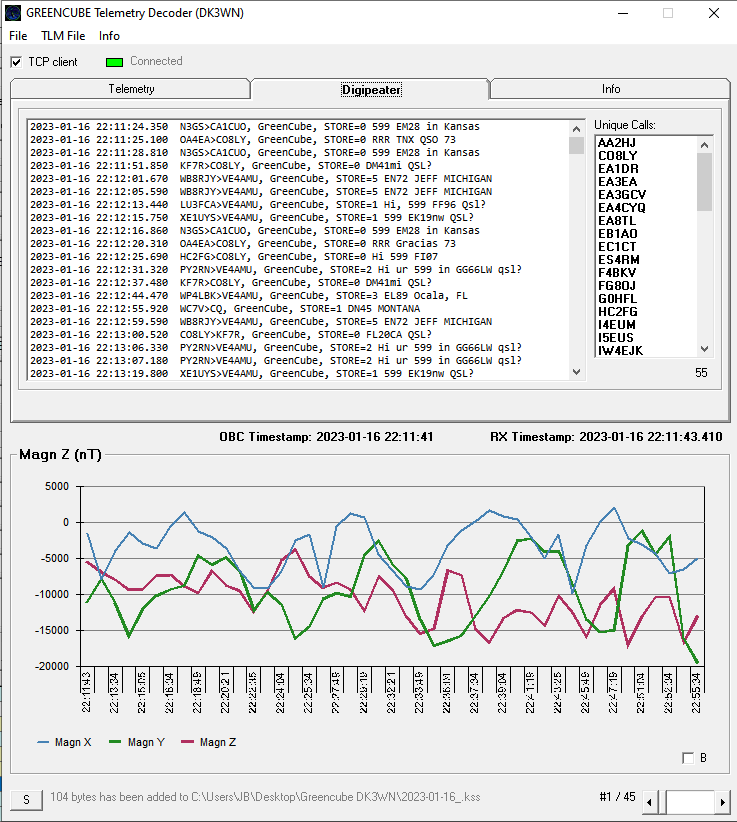Click OA4EA log line 'RRR Gracias 73'

243,244
